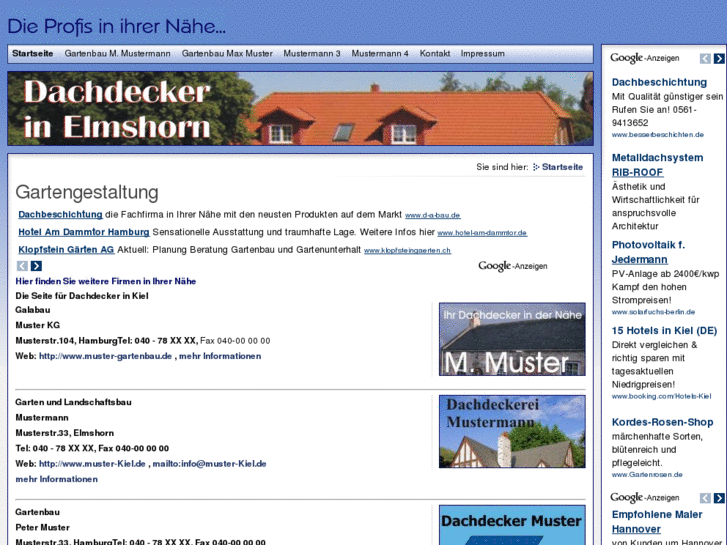
Task: Click 'Garten und Landschaftsbau' listing title
Action: [73, 402]
